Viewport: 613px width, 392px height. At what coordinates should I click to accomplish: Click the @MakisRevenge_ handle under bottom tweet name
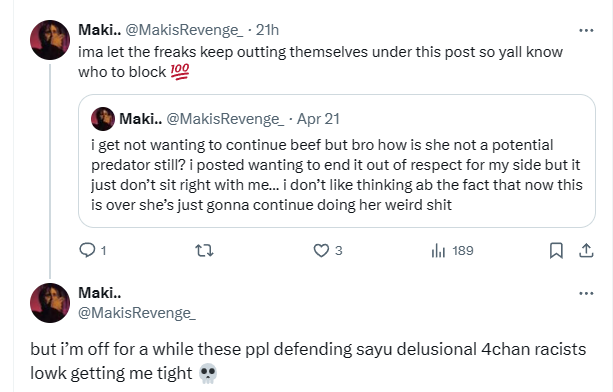click(137, 313)
